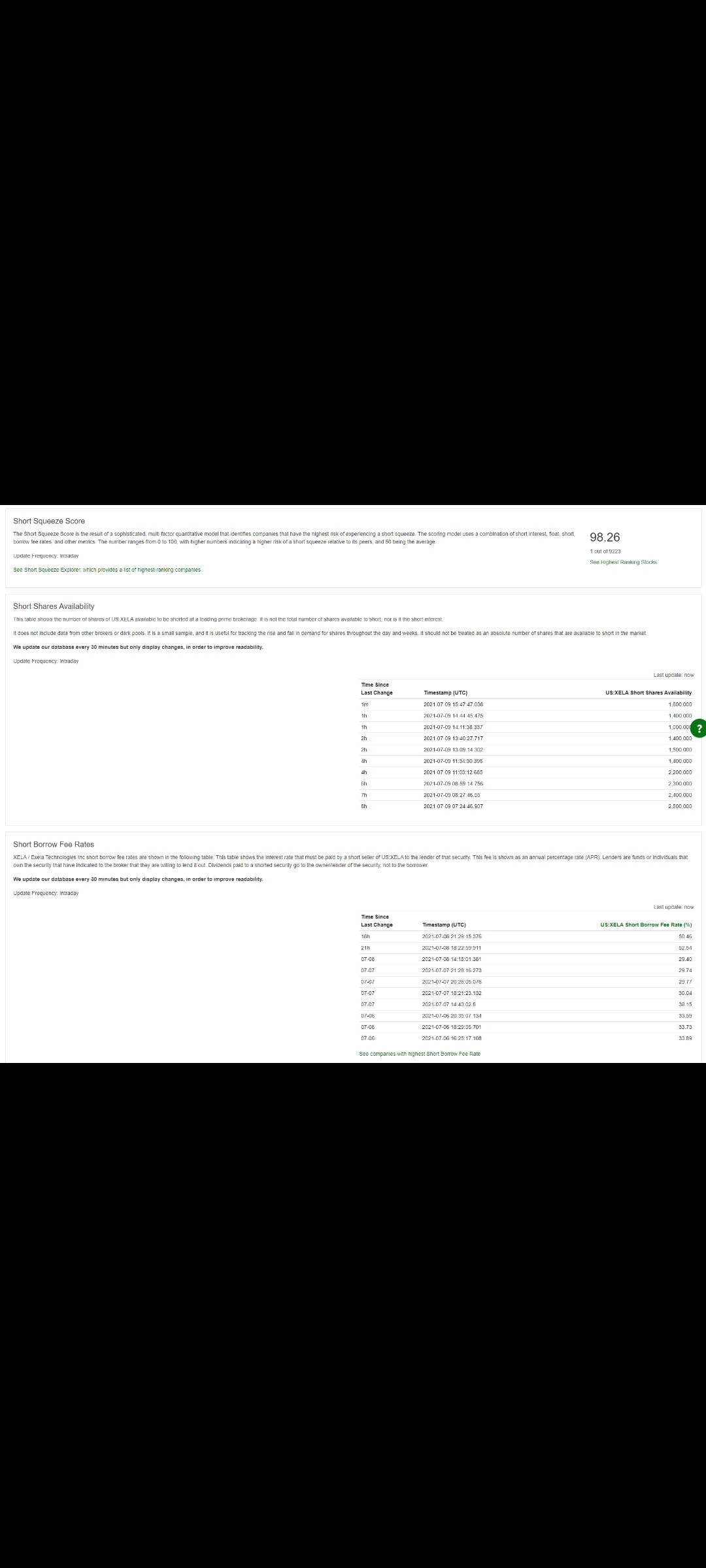706x1568 pixels.
Task: Click timestamp '2021-07-08 21:29:15.376'
Action: [x=452, y=936]
